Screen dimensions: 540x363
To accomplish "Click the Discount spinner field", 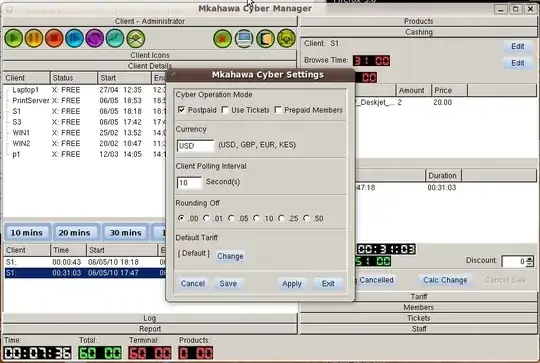I will [x=517, y=261].
